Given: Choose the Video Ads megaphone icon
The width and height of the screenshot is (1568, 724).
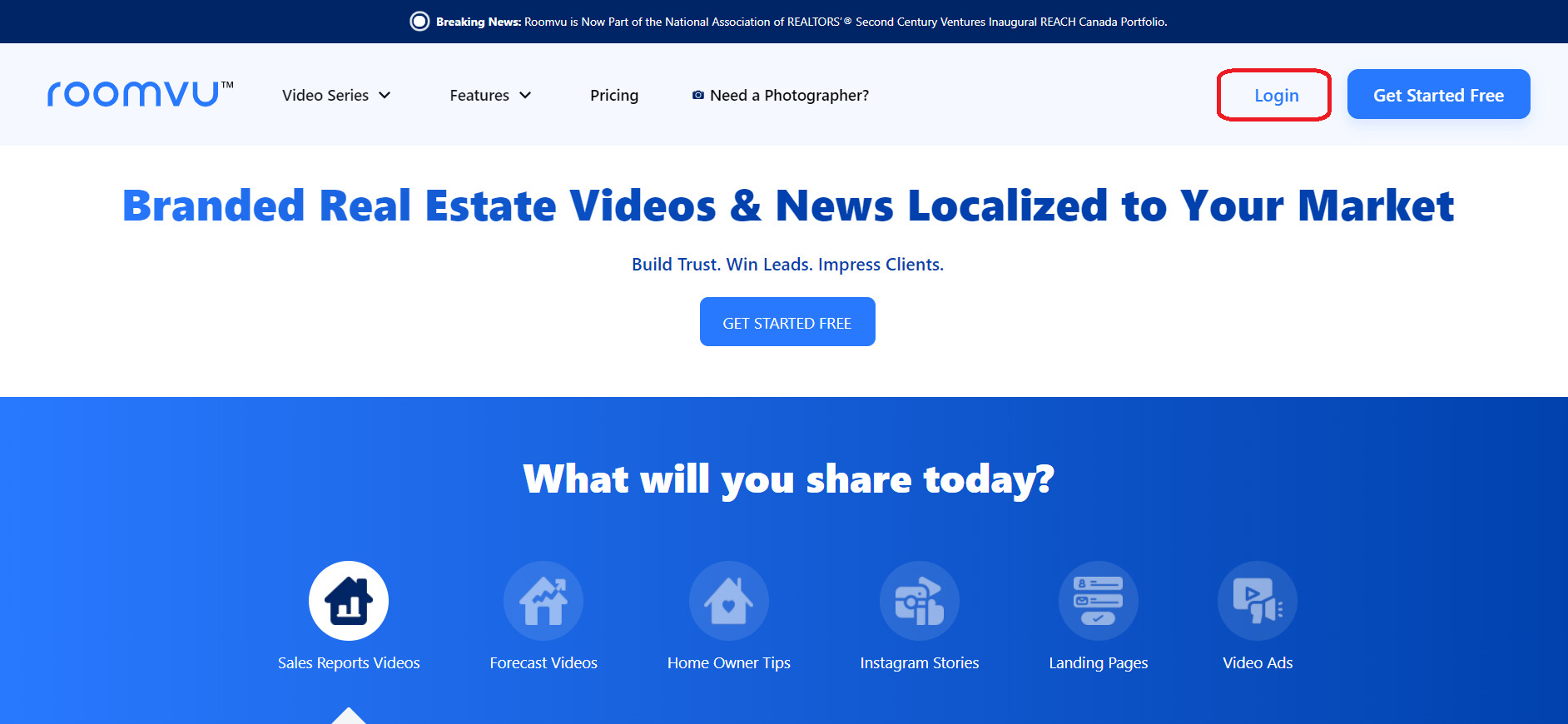Looking at the screenshot, I should tap(1257, 601).
